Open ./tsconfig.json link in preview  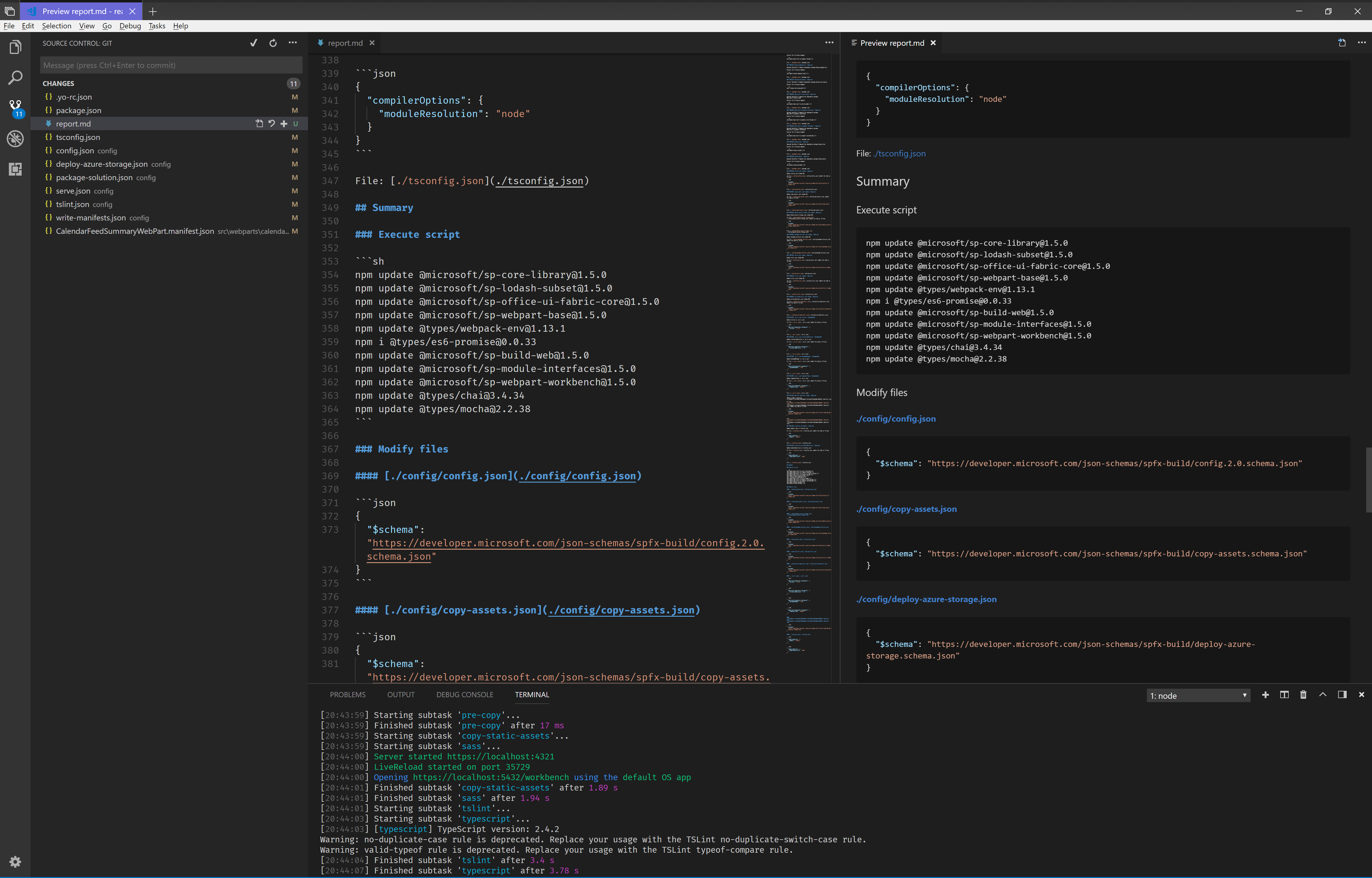coord(900,153)
